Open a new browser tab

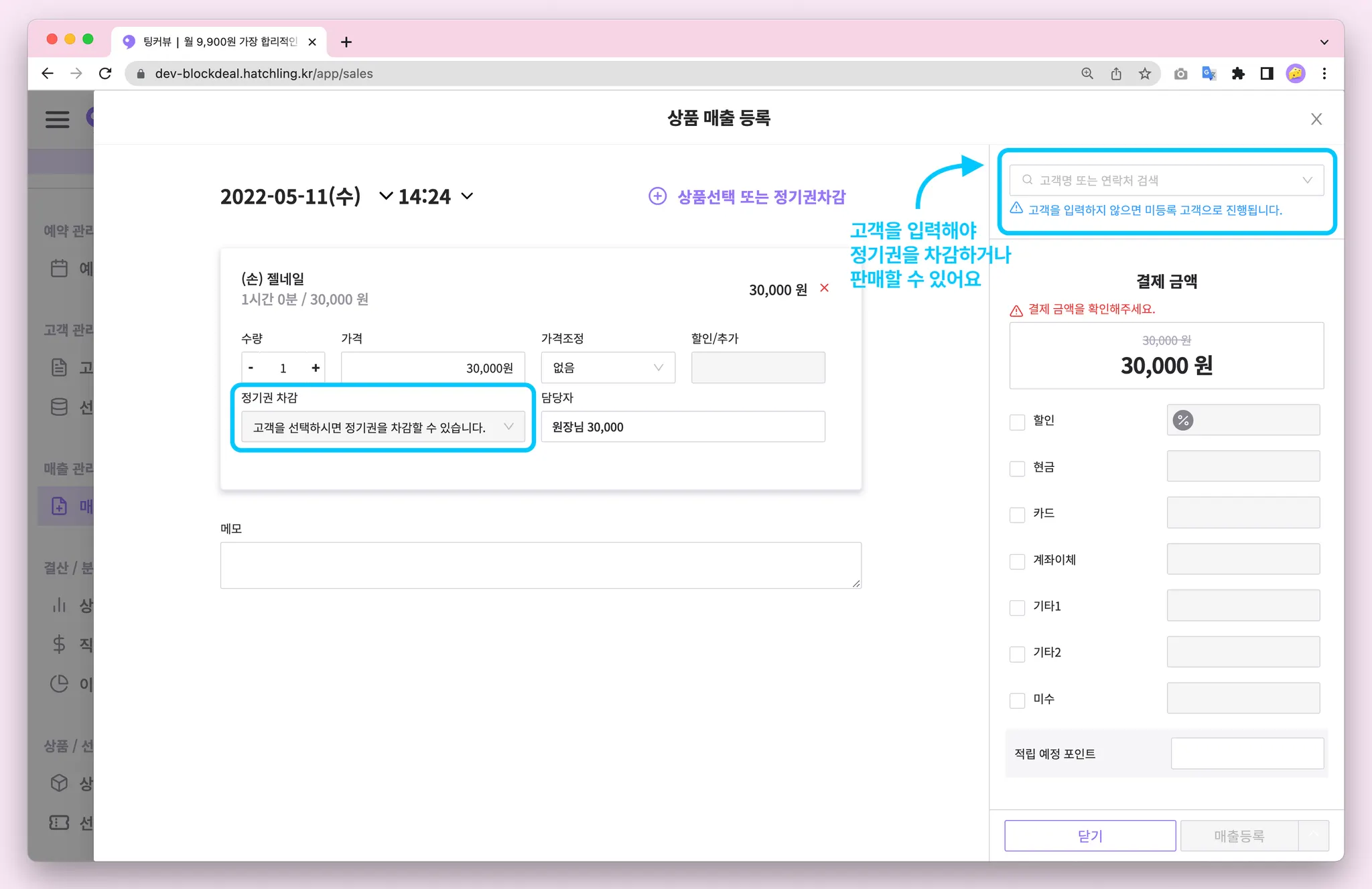pyautogui.click(x=346, y=42)
